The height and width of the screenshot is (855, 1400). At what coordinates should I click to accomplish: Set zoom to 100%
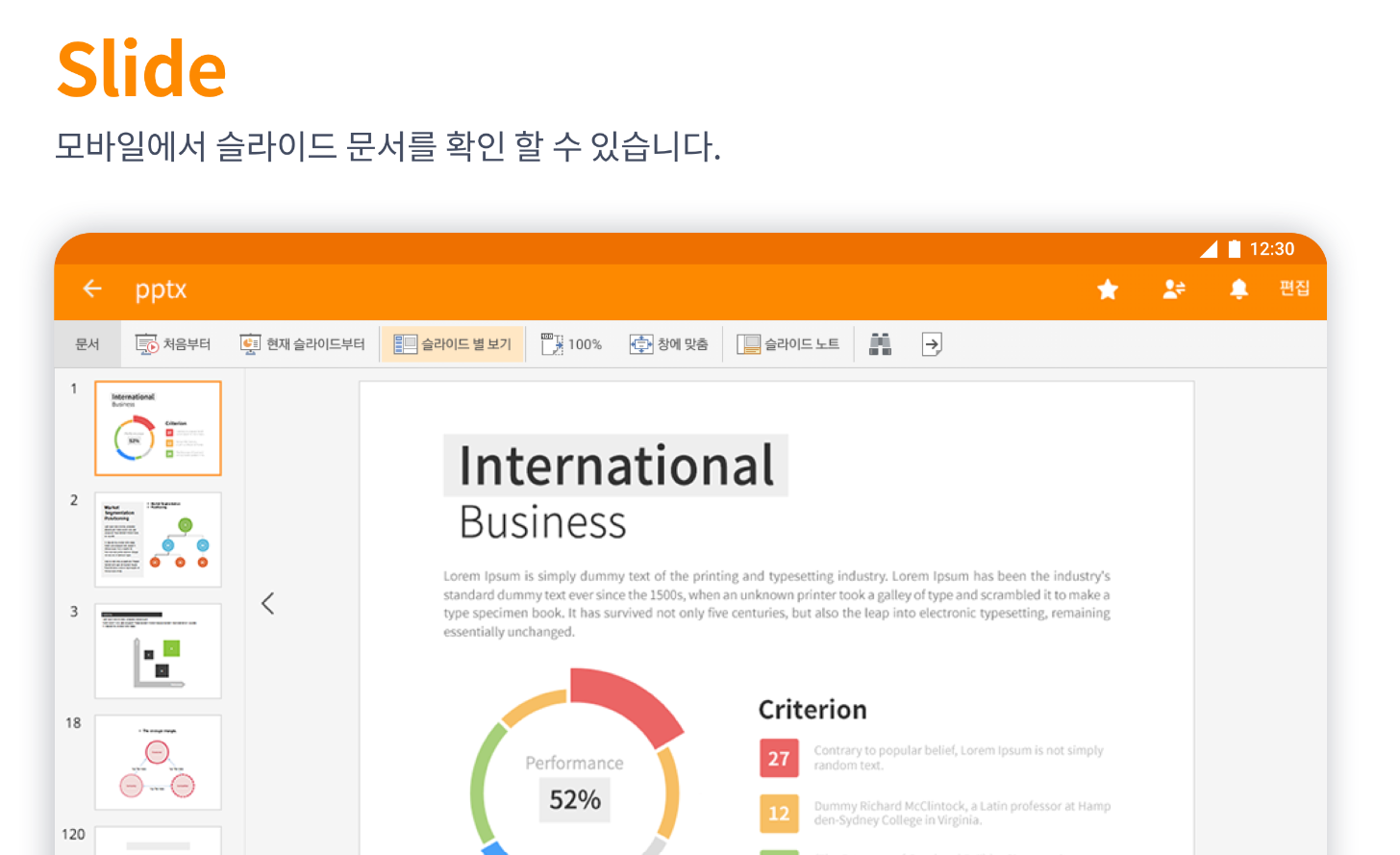click(571, 344)
